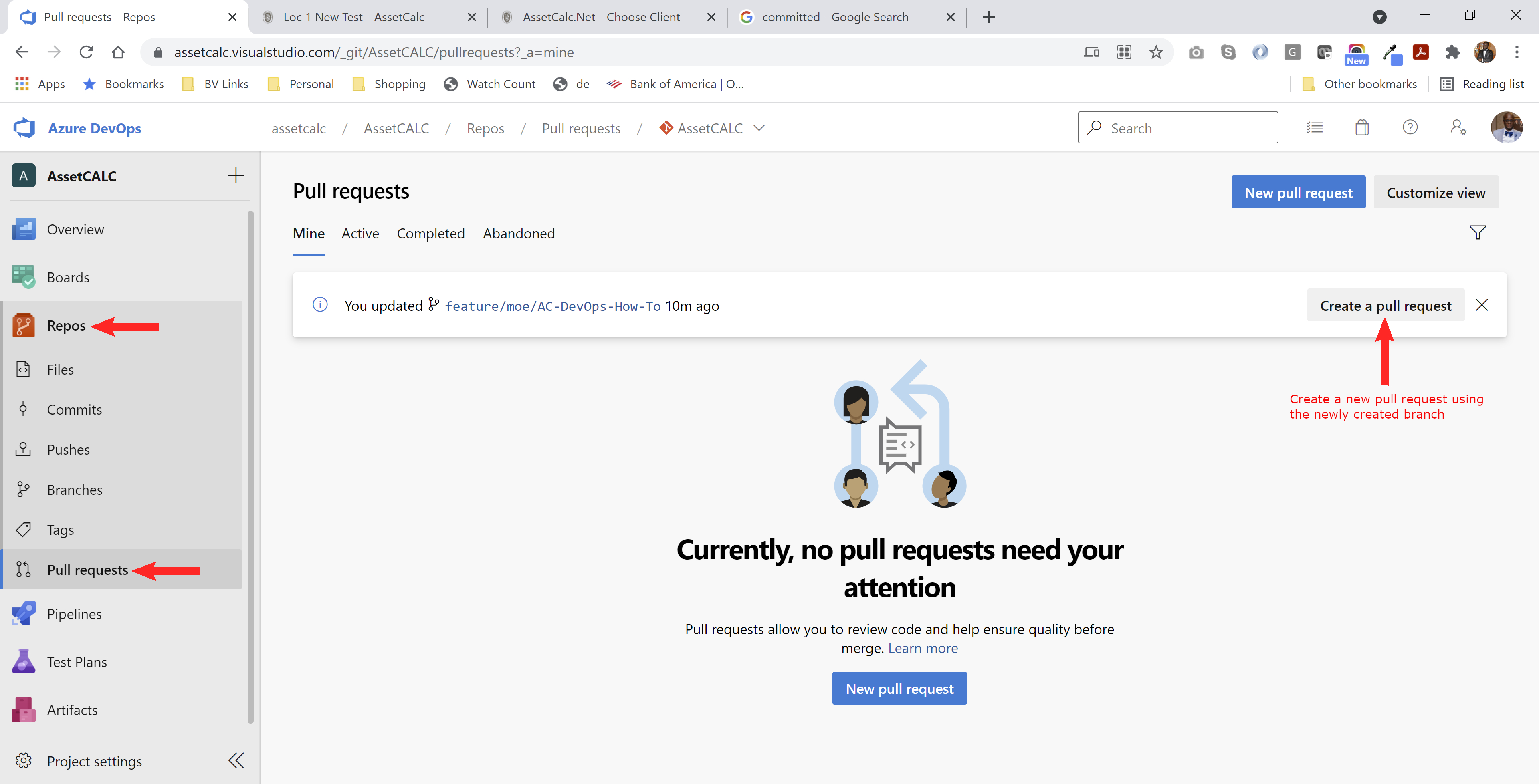
Task: Collapse the sidebar with double chevron
Action: coord(236,760)
